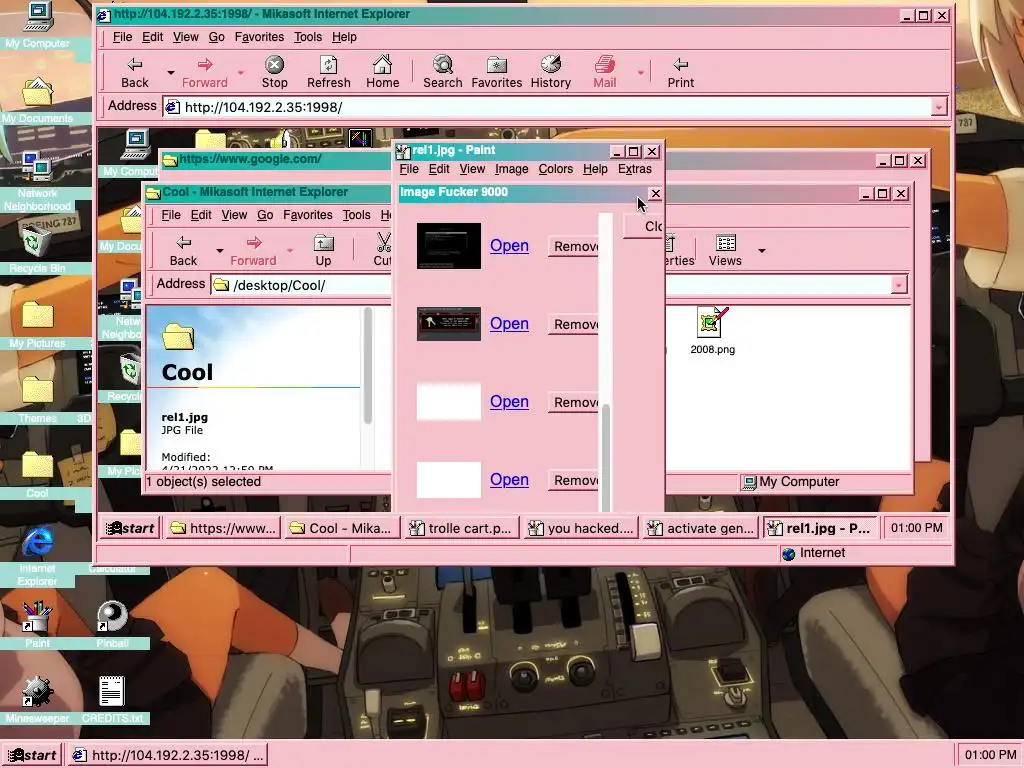This screenshot has width=1024, height=768.
Task: Click the last Open link in image list
Action: [509, 479]
